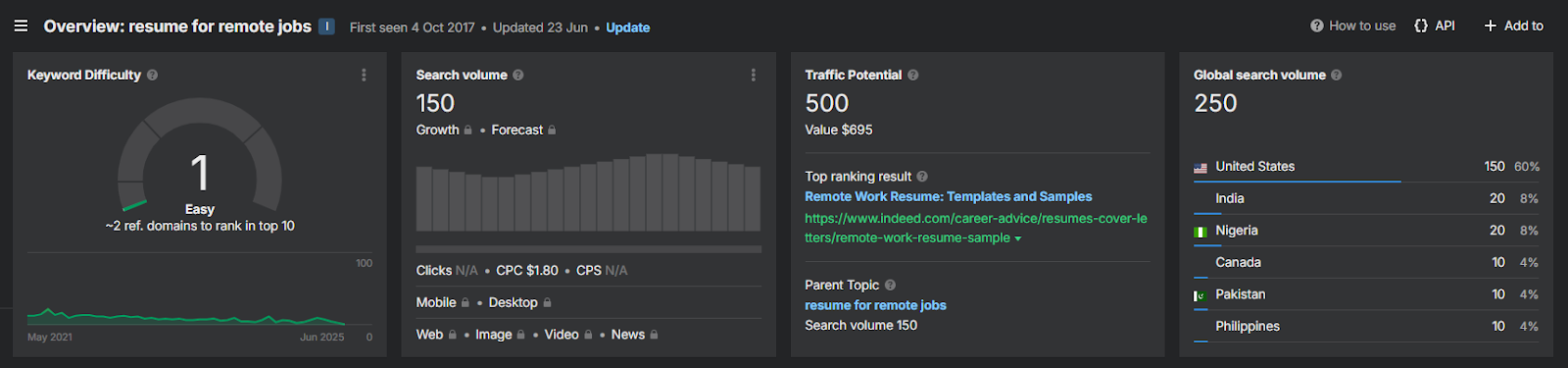Click the May 2021 chart axis label

50,338
